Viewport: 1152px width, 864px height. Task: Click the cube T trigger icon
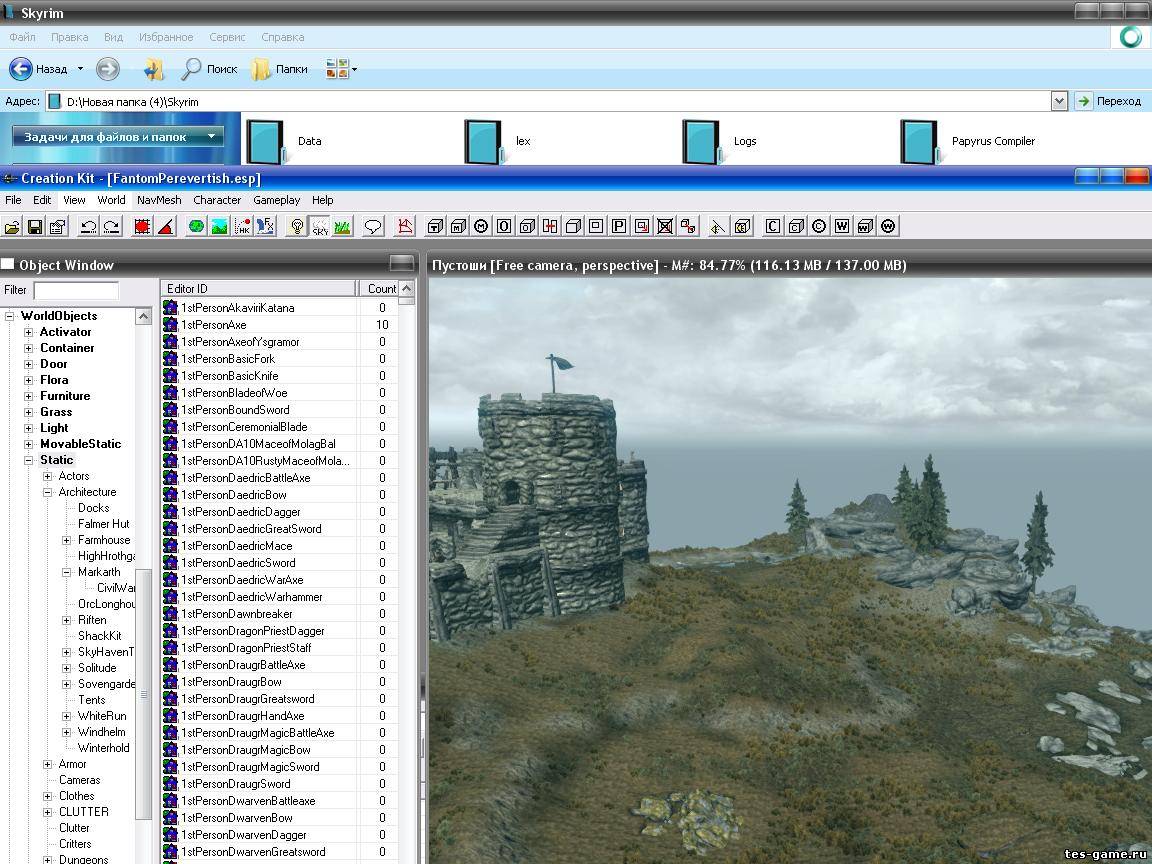click(x=435, y=227)
